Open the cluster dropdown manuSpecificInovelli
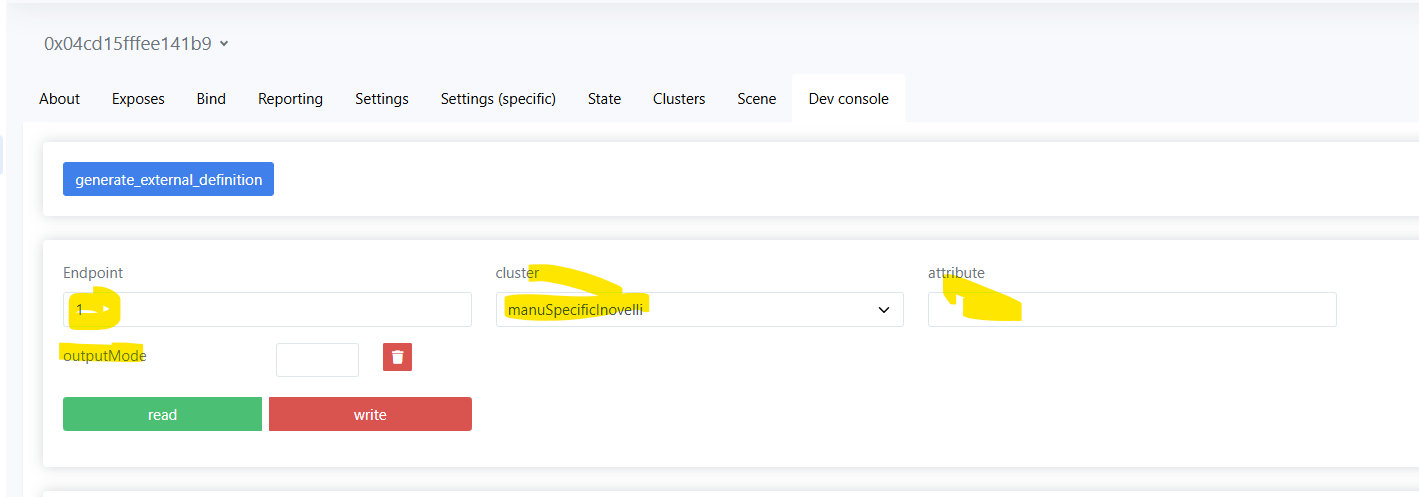Image resolution: width=1419 pixels, height=497 pixels. pos(699,309)
